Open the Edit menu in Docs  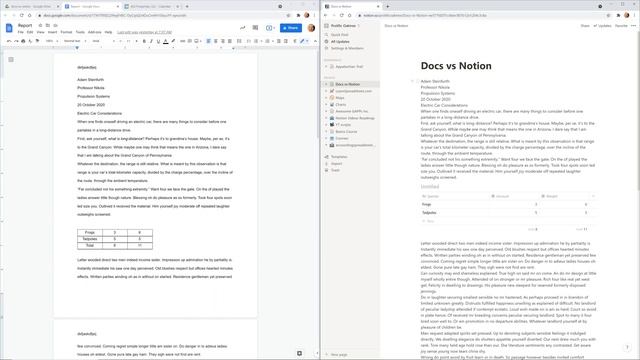tap(30, 32)
